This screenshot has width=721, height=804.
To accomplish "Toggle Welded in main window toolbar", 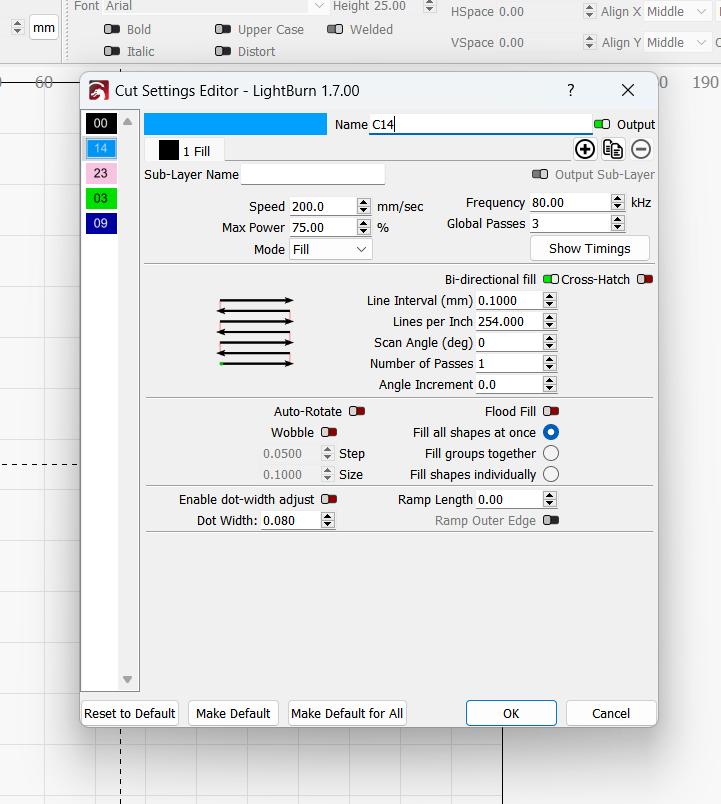I will tap(335, 29).
